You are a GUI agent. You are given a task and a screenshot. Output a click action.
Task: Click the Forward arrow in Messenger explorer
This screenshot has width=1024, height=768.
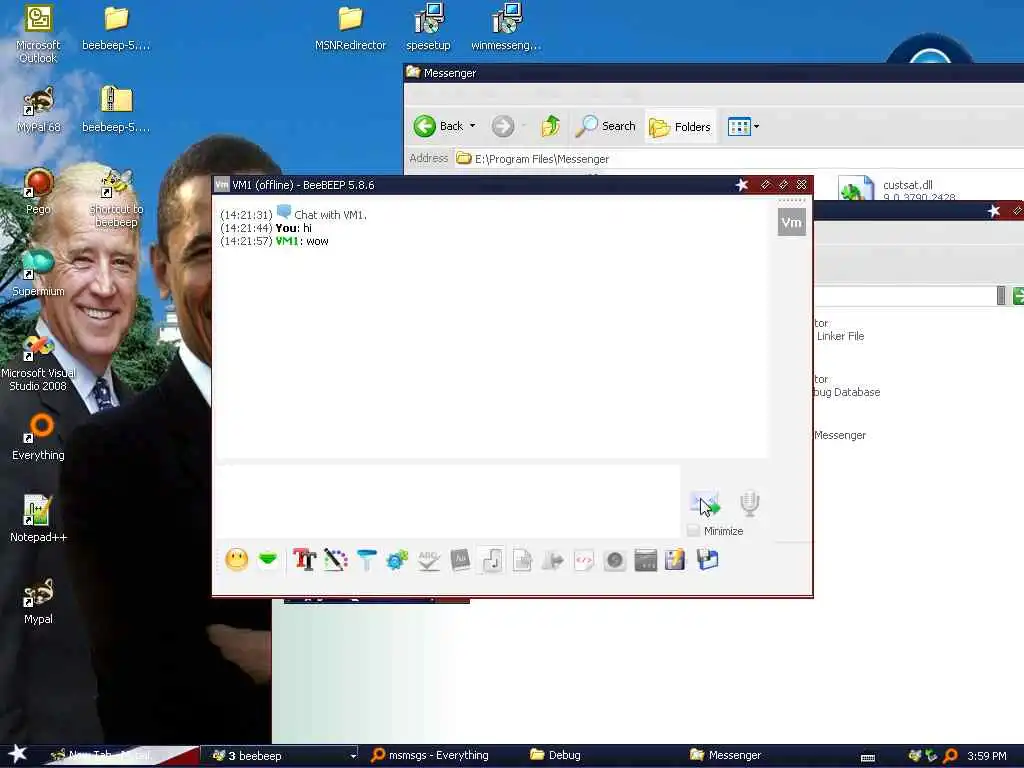coord(503,126)
